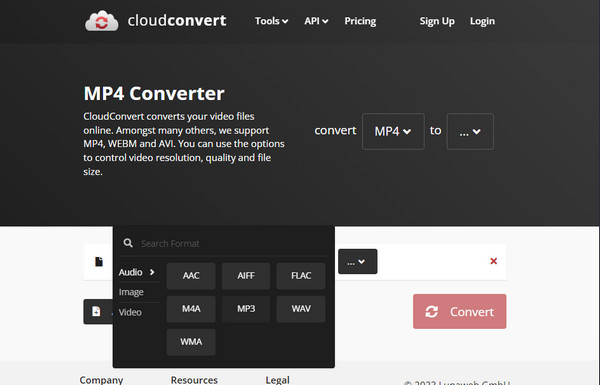Choose the FLAC format
This screenshot has height=385, width=600.
(x=301, y=276)
